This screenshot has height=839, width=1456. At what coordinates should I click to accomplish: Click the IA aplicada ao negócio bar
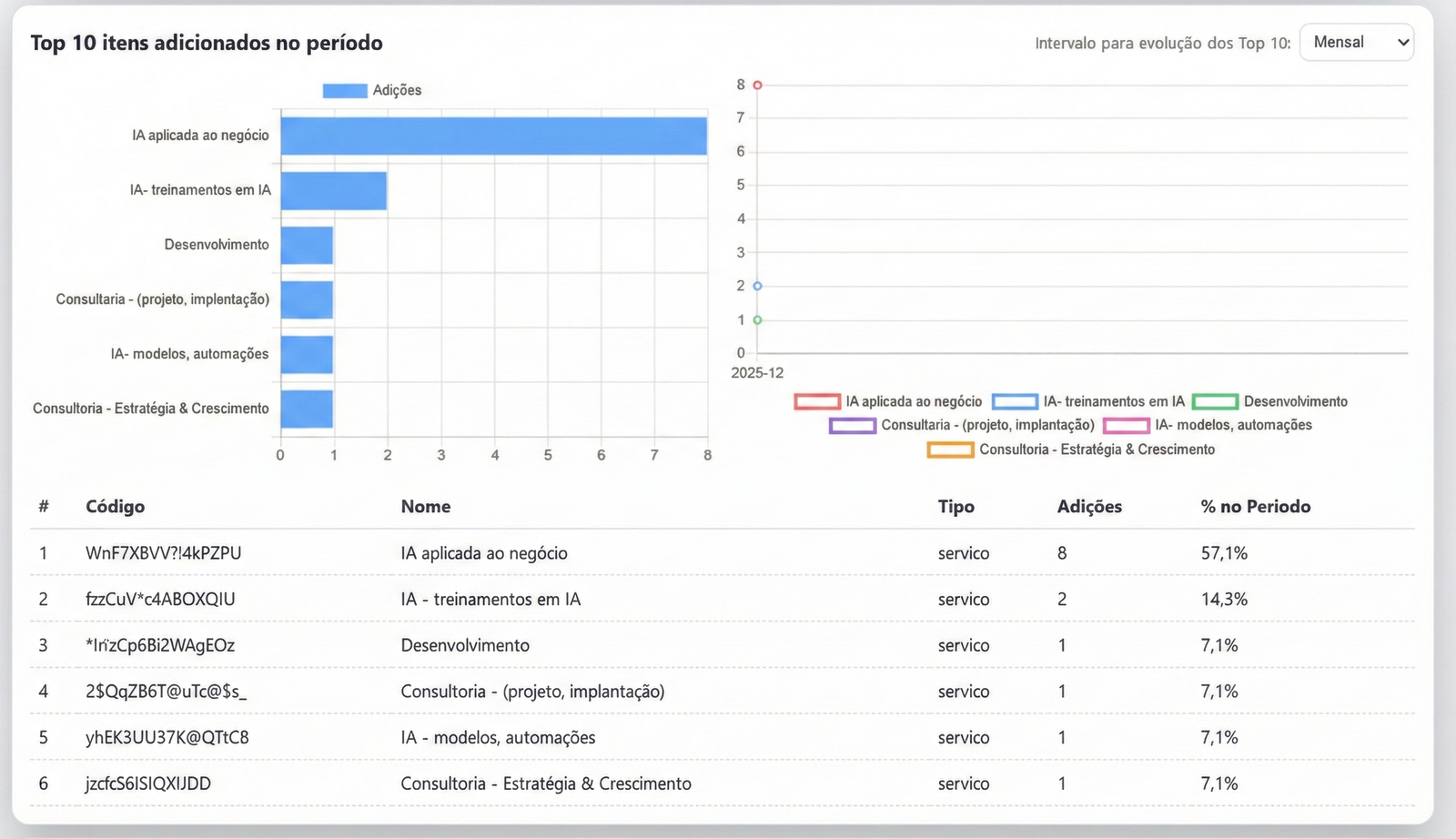[493, 136]
